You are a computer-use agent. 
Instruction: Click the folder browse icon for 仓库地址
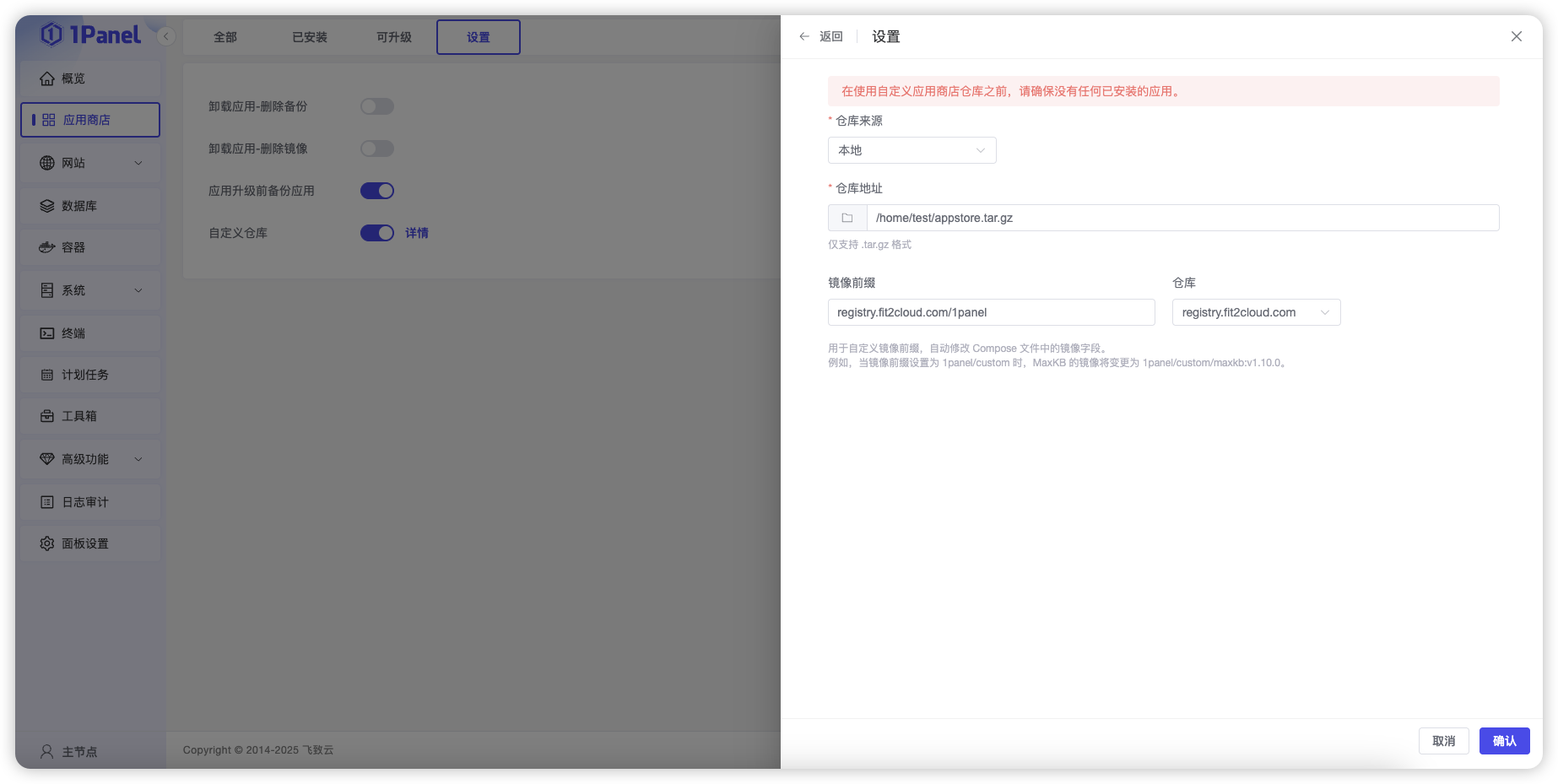(x=847, y=217)
